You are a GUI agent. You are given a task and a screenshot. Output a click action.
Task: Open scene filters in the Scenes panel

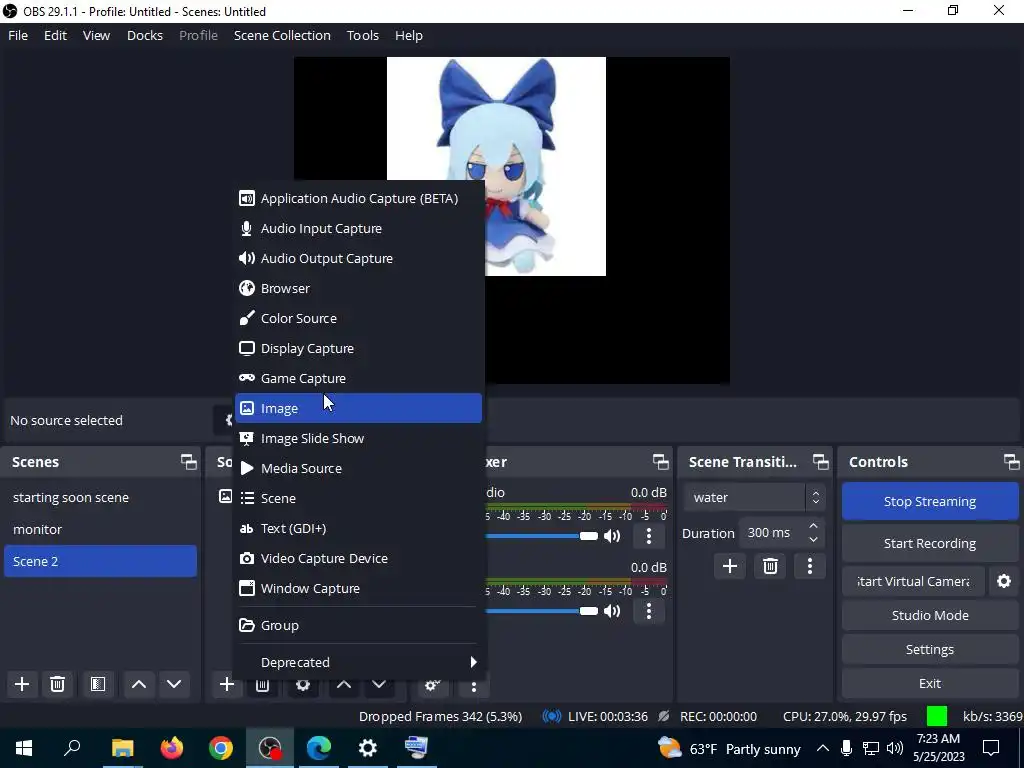[x=98, y=684]
